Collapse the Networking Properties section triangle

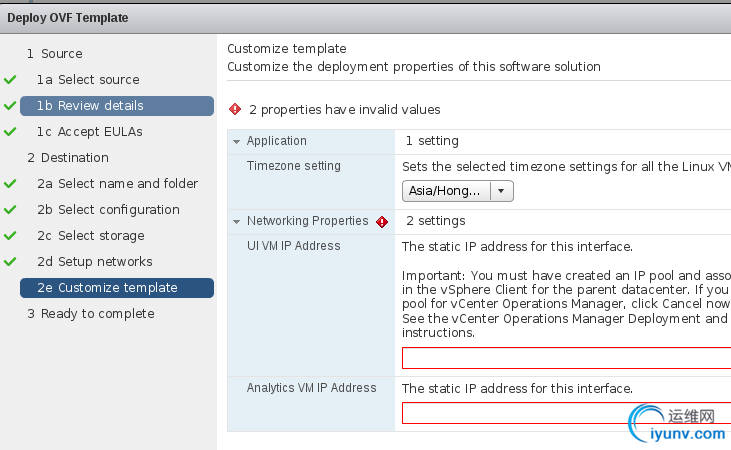coord(236,222)
